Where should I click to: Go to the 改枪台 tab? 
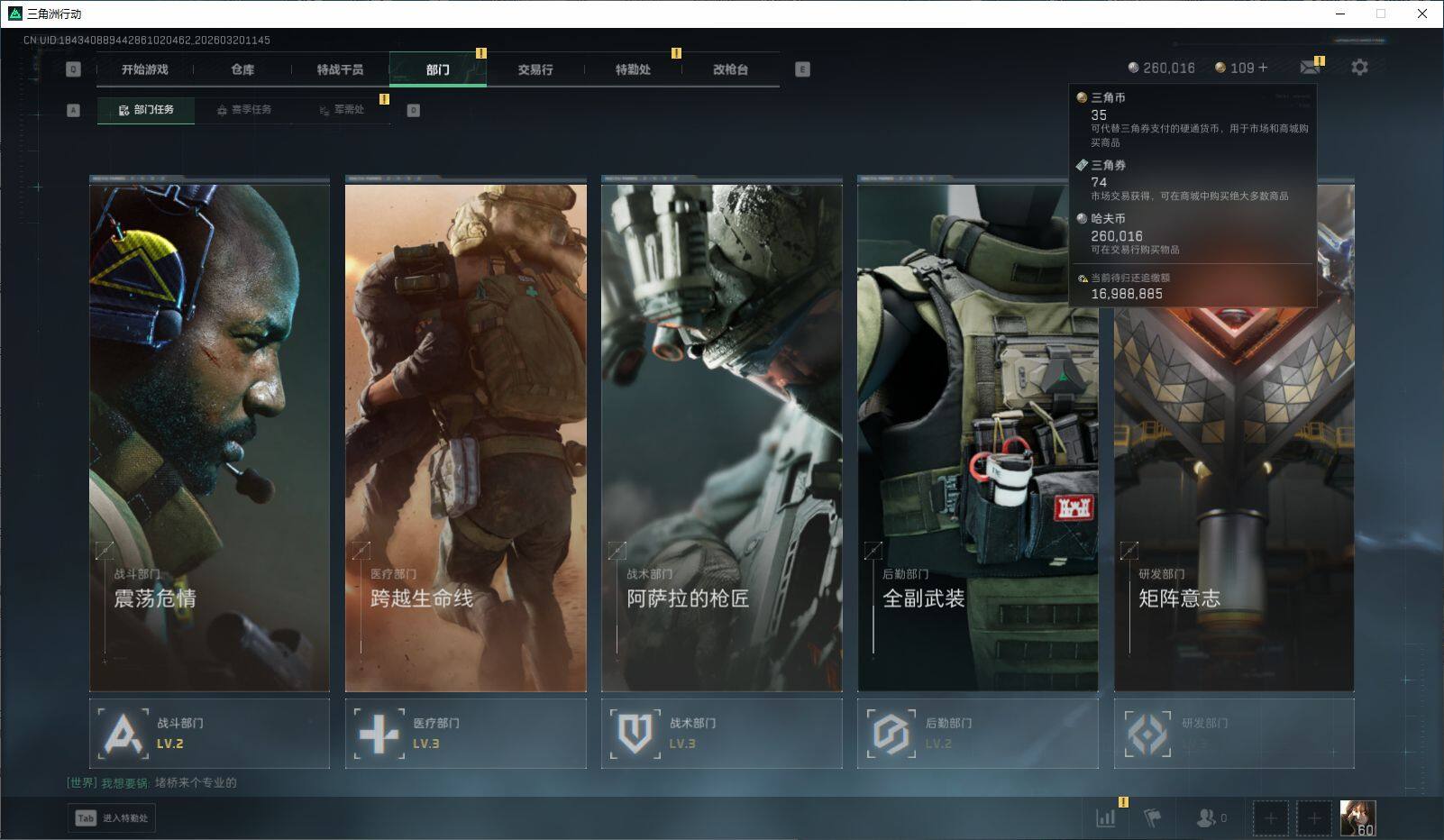click(730, 69)
